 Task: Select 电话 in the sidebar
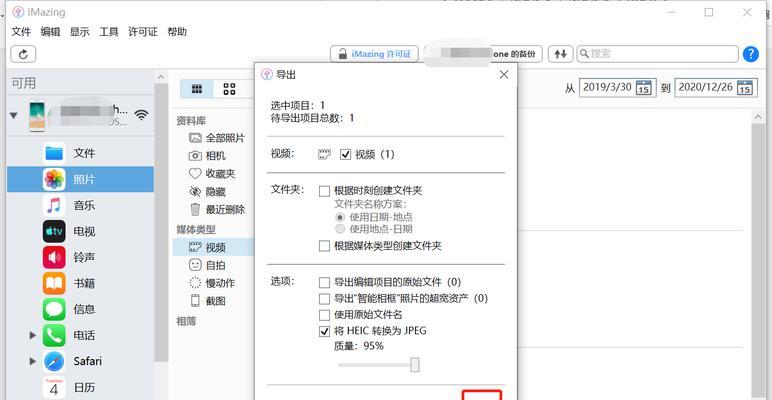click(x=80, y=335)
